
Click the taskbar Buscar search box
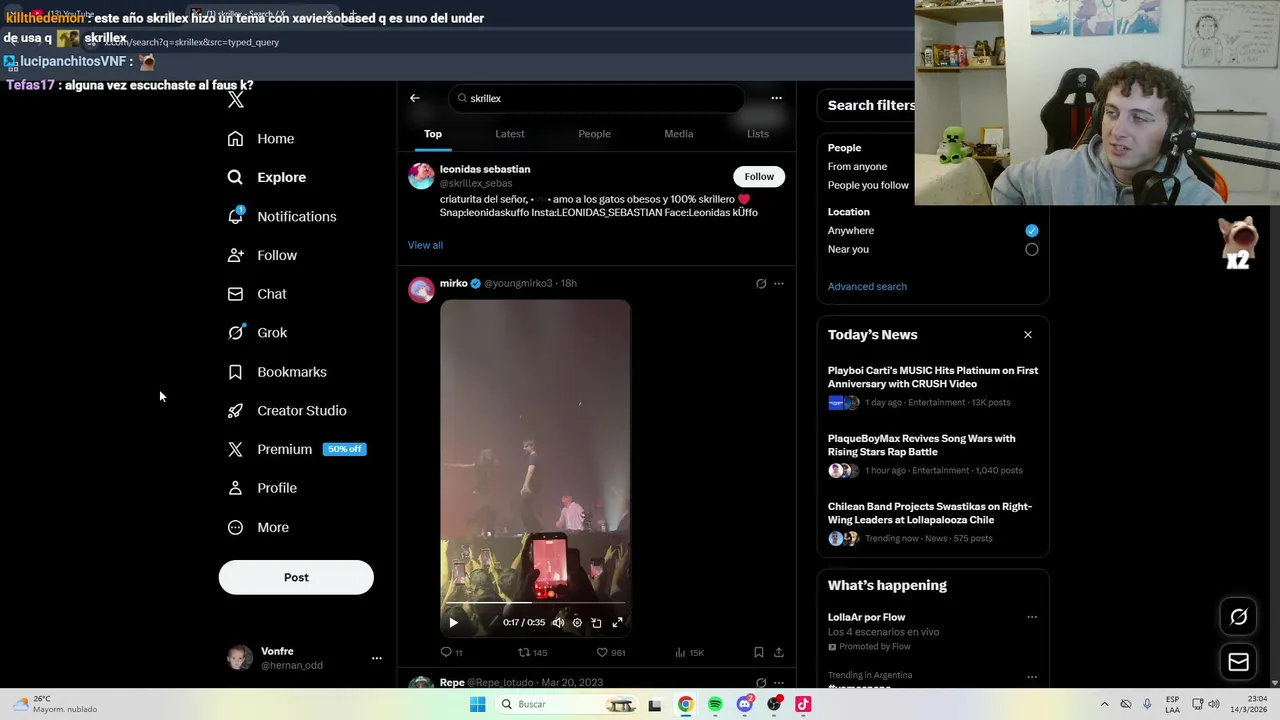coord(567,704)
